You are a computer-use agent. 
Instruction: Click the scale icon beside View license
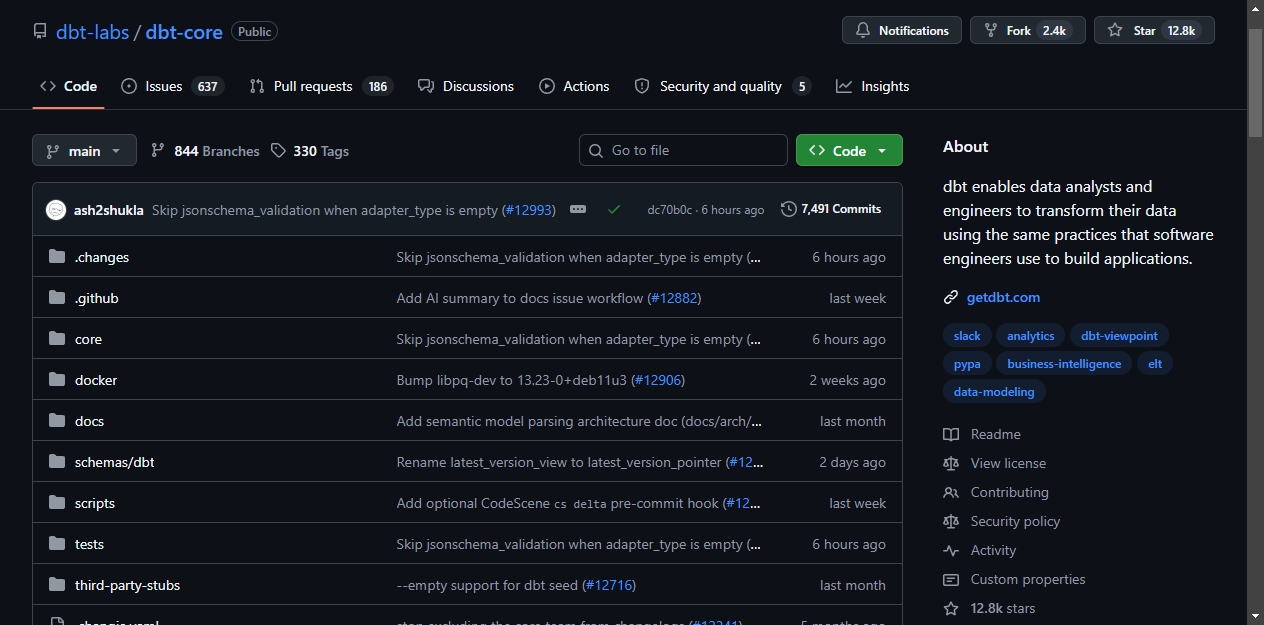(951, 463)
